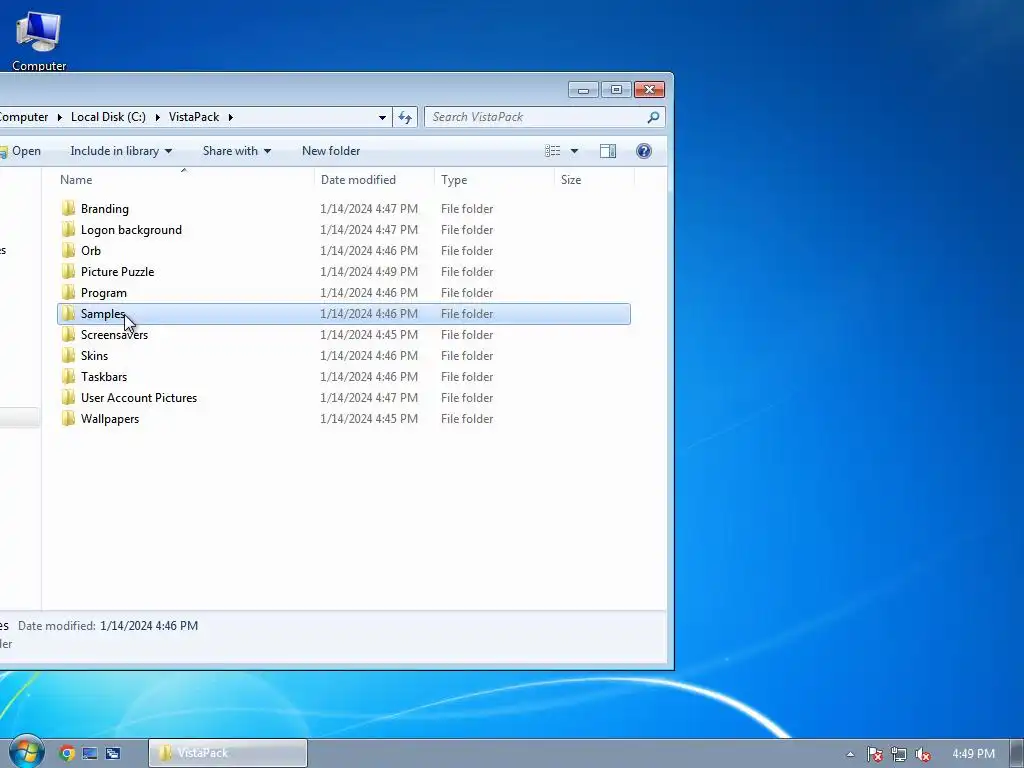Select the Wallpapers folder name

(110, 419)
